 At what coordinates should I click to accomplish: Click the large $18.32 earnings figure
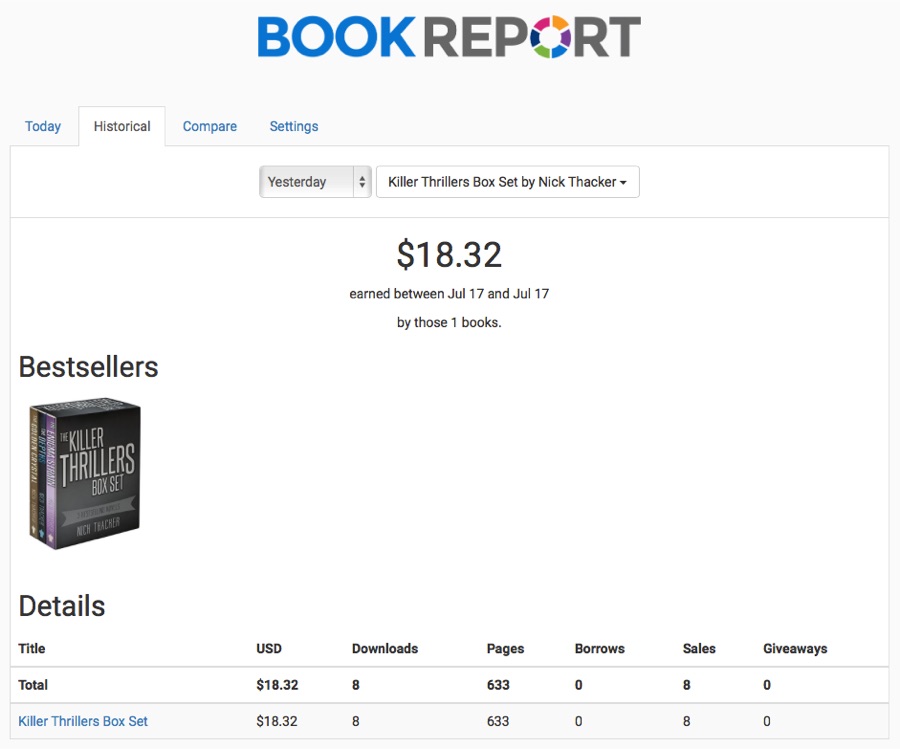point(449,255)
